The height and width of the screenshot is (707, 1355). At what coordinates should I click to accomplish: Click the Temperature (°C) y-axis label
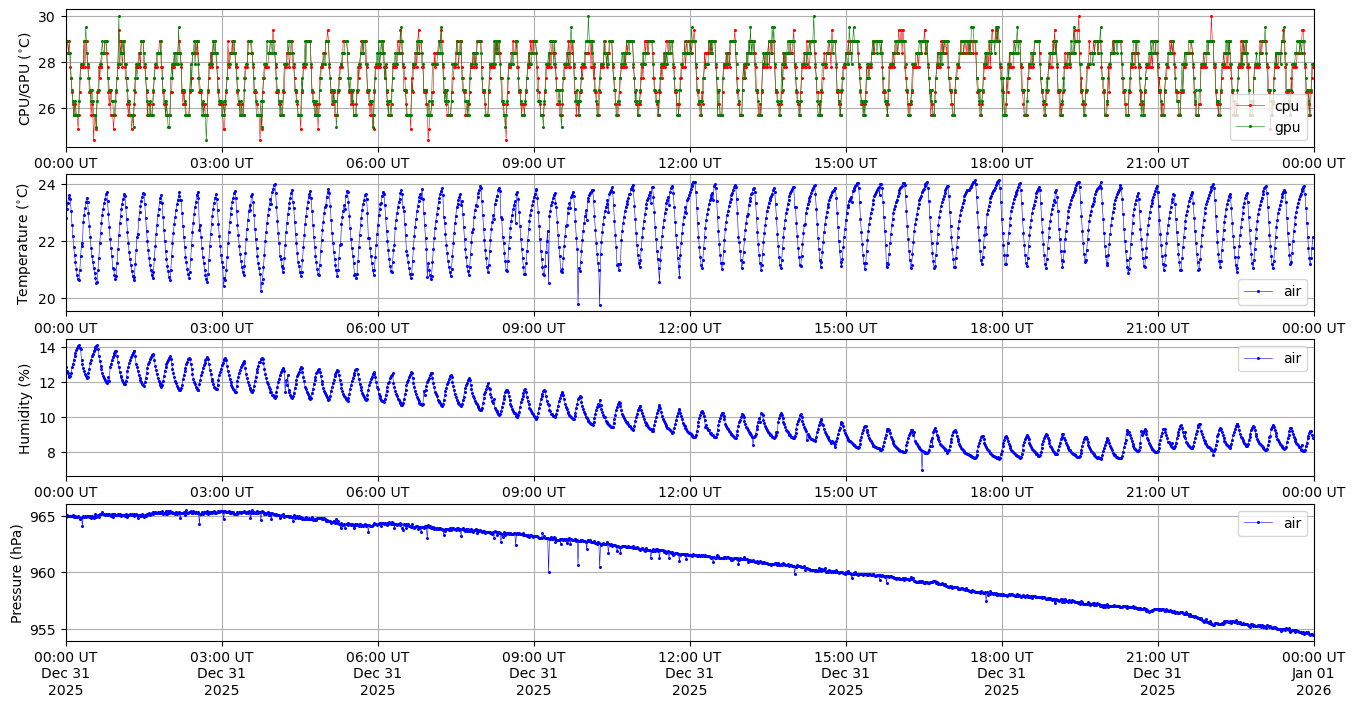coord(25,243)
